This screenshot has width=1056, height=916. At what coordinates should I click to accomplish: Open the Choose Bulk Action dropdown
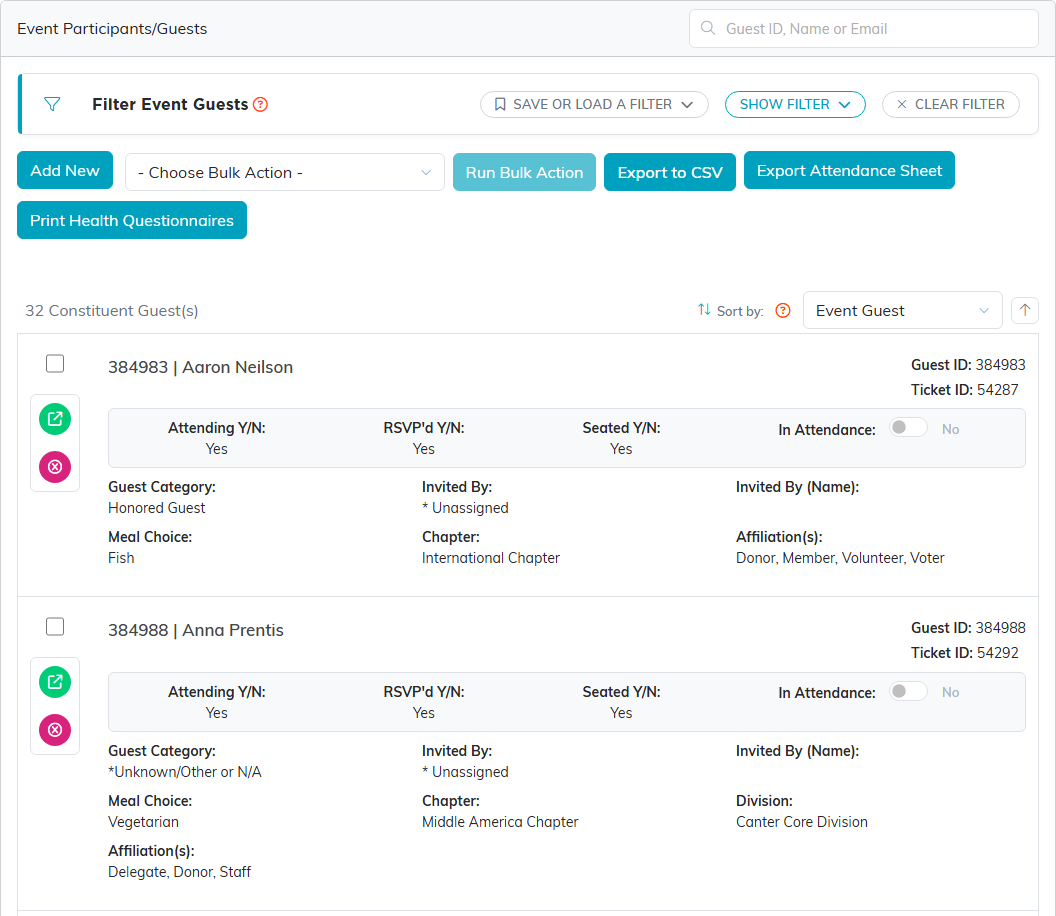[285, 172]
